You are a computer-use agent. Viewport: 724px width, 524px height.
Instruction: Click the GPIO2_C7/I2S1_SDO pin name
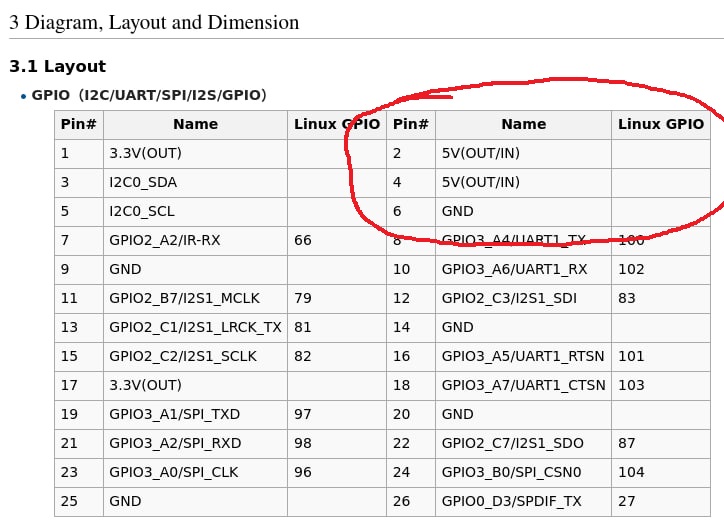coord(510,443)
